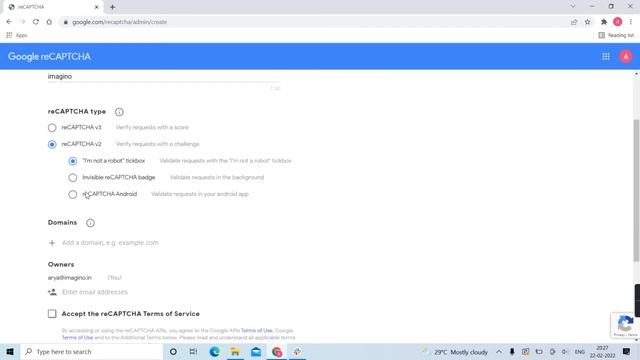
Task: Click the imagino label field
Action: [164, 76]
